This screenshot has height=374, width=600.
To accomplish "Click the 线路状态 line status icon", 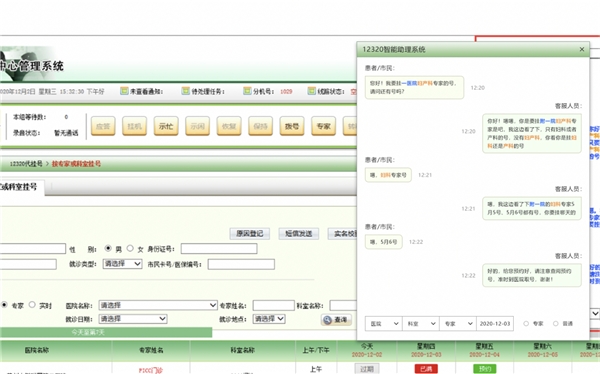I will 311,91.
